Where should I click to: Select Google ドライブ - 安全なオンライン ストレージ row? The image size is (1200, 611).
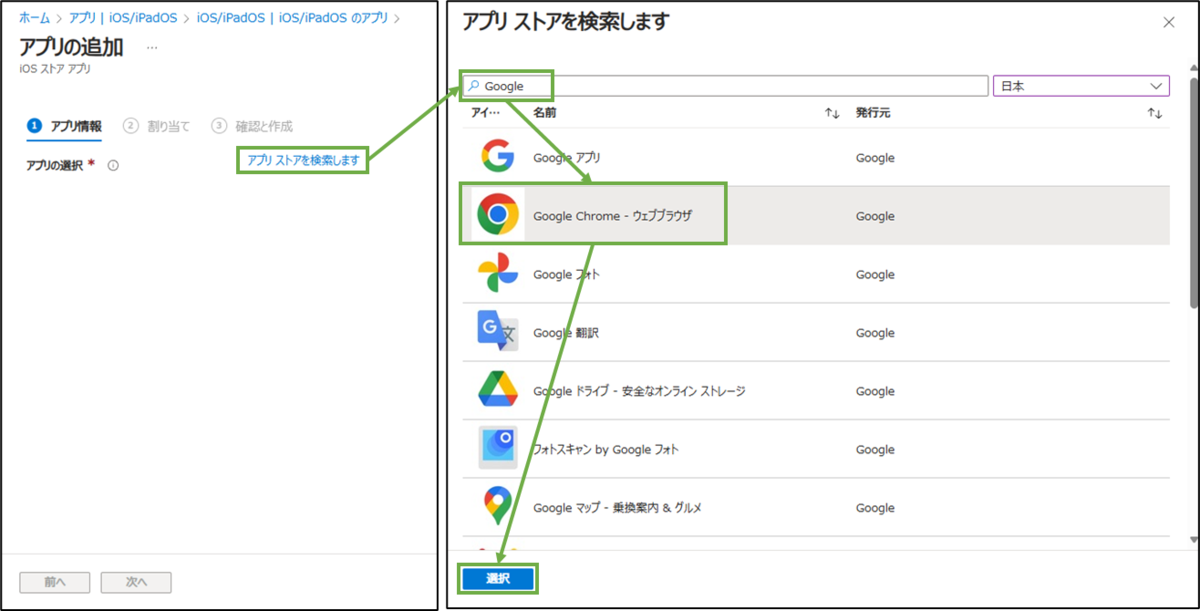(x=814, y=391)
